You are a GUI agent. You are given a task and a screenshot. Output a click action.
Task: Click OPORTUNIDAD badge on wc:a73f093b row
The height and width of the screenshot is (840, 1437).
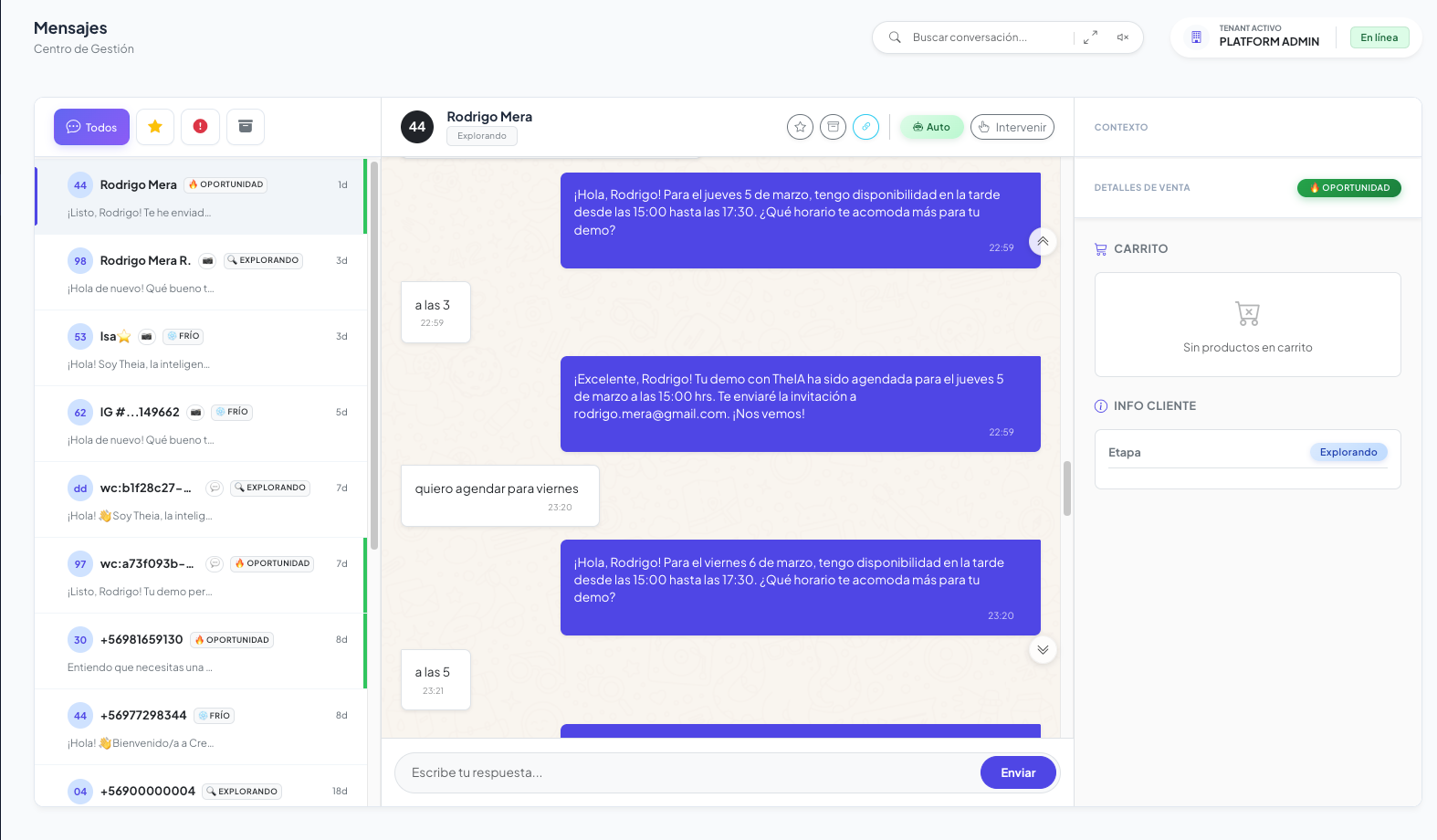pyautogui.click(x=272, y=563)
